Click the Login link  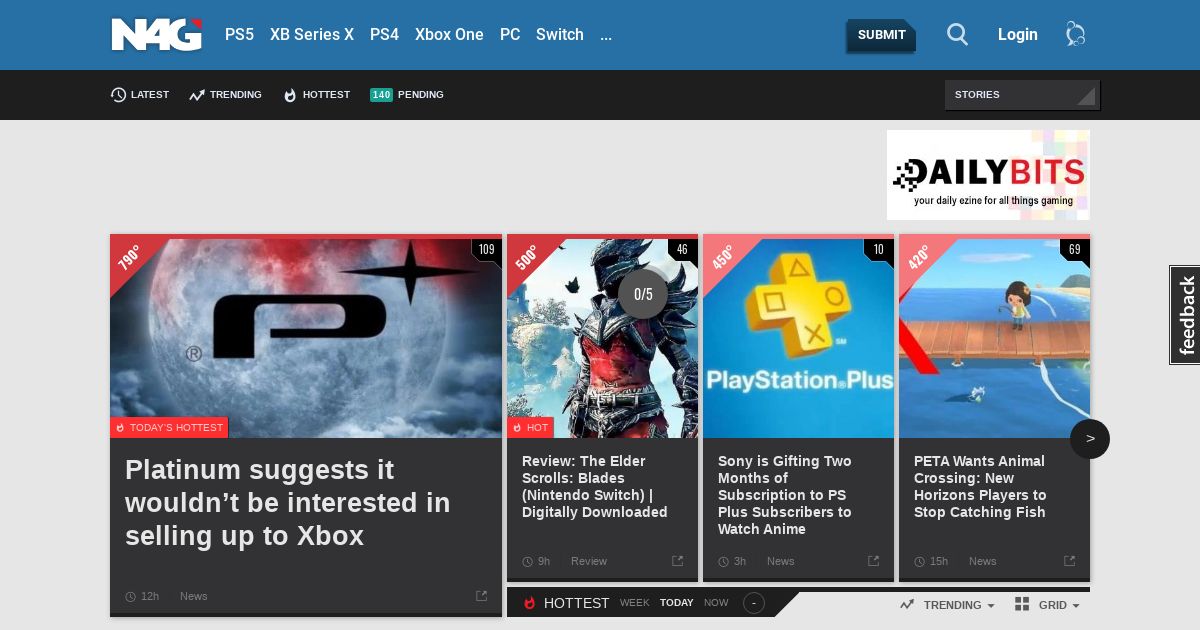point(1017,35)
